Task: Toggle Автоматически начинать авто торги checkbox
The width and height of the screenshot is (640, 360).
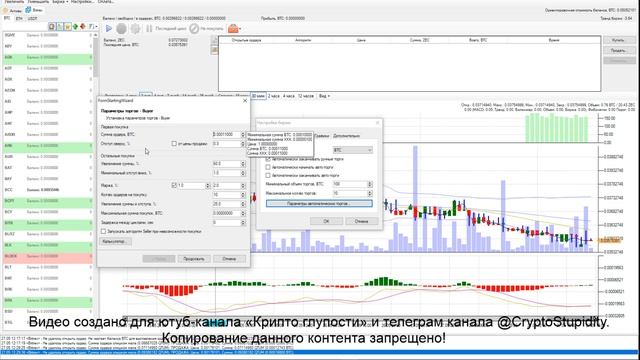Action: tap(268, 167)
